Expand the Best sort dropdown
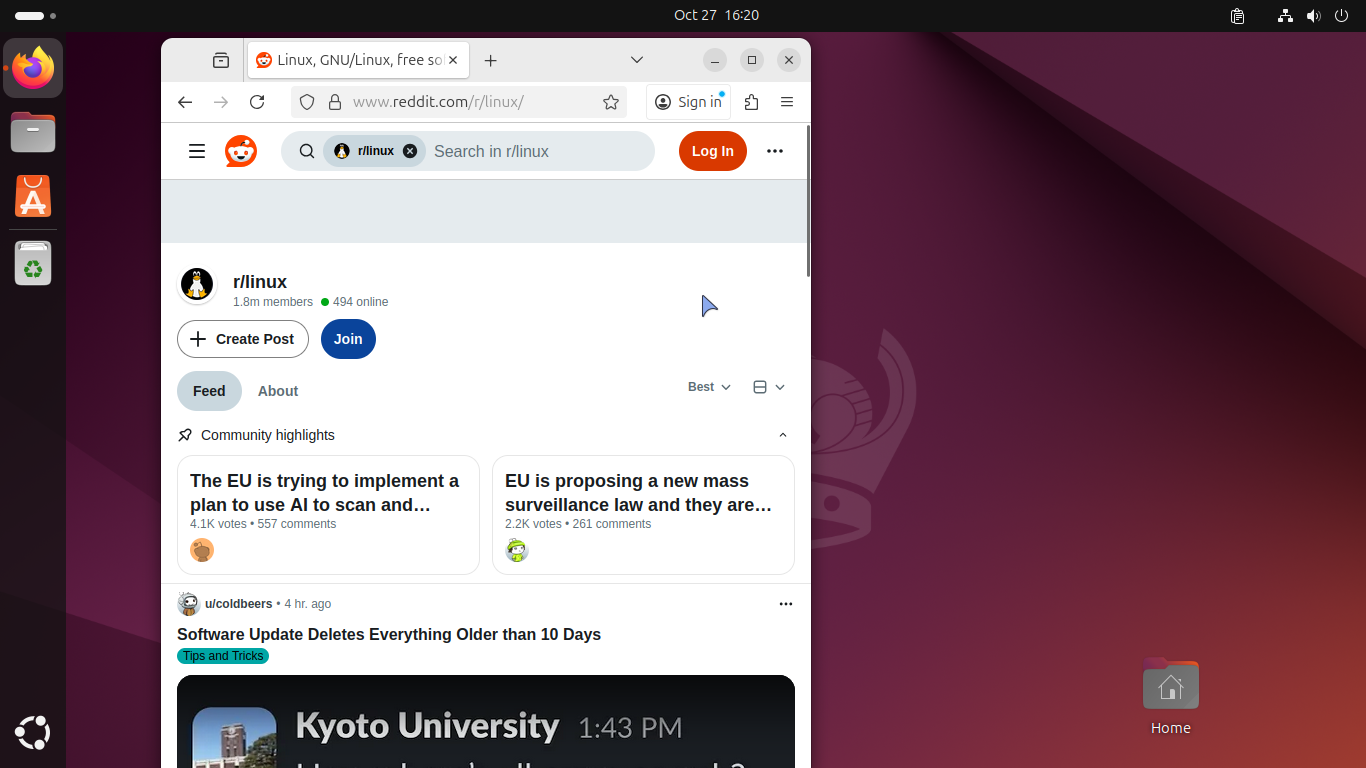This screenshot has height=768, width=1366. coord(709,387)
